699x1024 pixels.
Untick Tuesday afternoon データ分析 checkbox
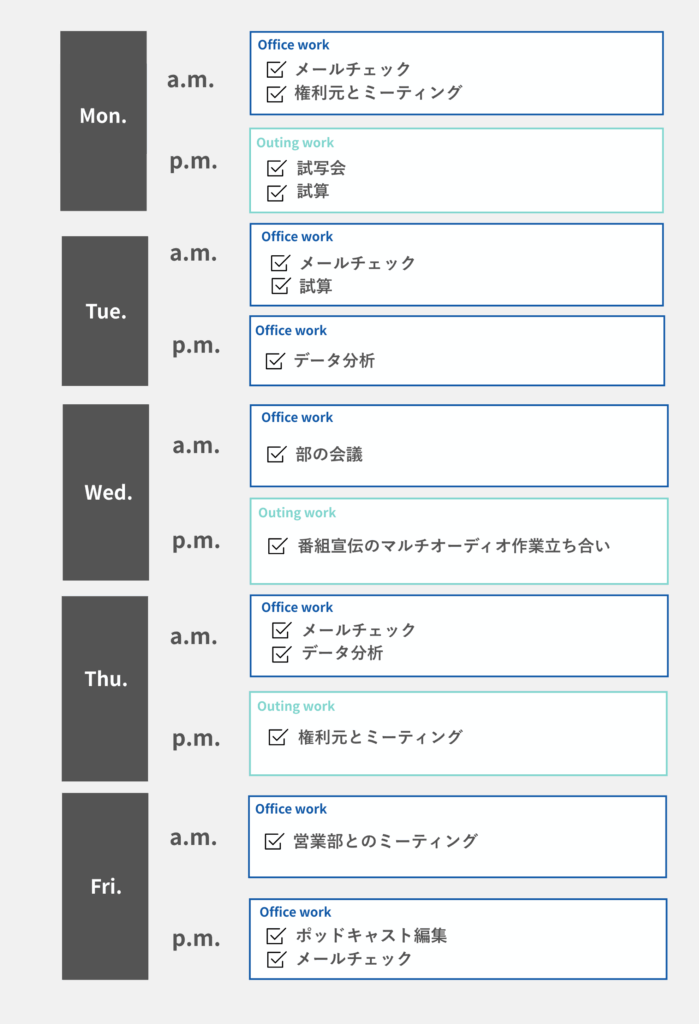pyautogui.click(x=275, y=361)
